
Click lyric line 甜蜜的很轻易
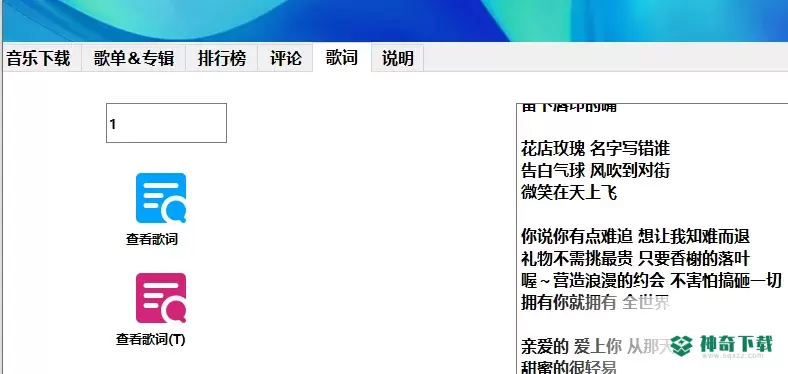[x=569, y=366]
